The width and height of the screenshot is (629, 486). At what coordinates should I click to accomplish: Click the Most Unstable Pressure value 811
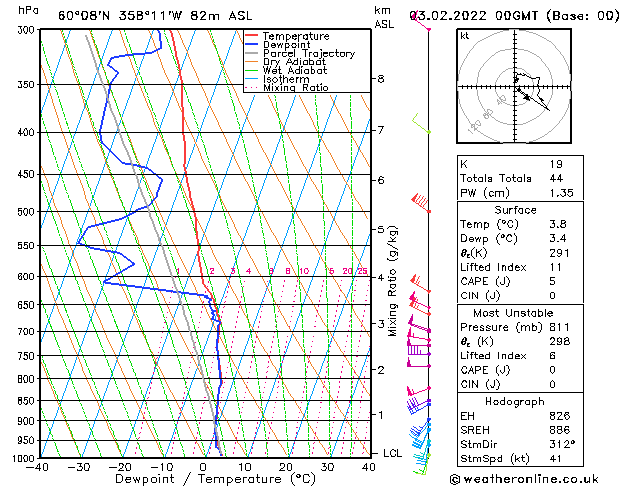[x=560, y=327]
